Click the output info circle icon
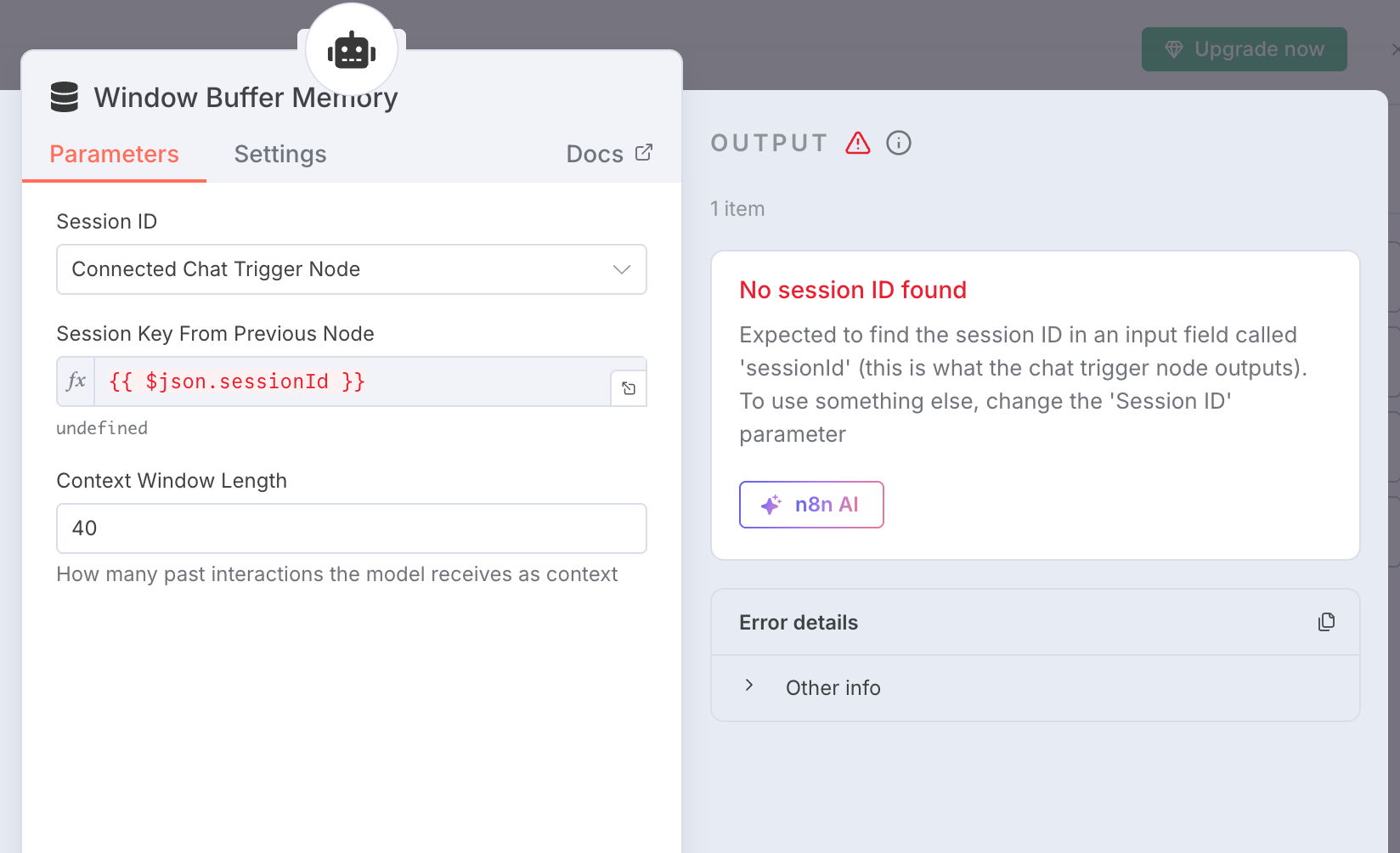 899,143
